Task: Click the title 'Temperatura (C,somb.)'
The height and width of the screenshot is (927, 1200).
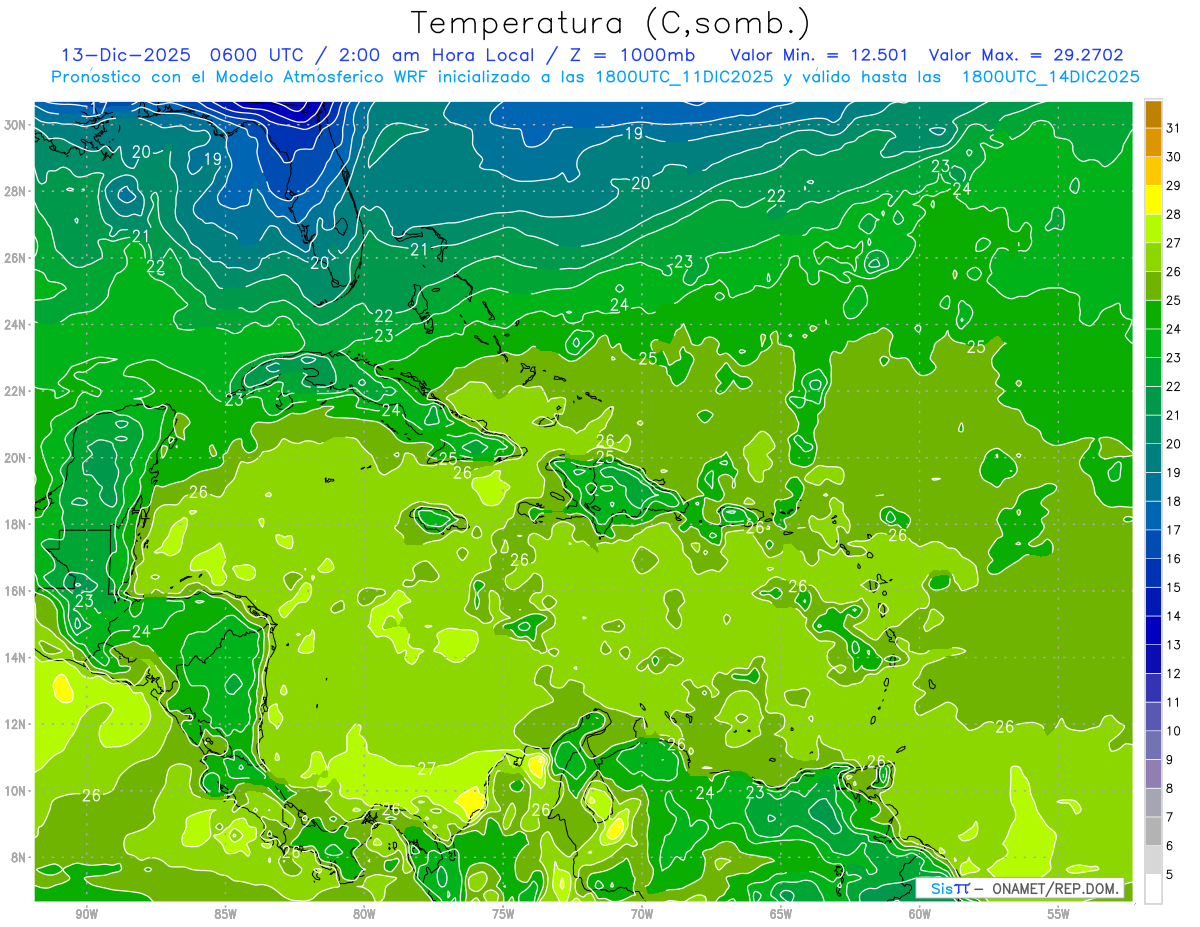Action: (x=611, y=23)
